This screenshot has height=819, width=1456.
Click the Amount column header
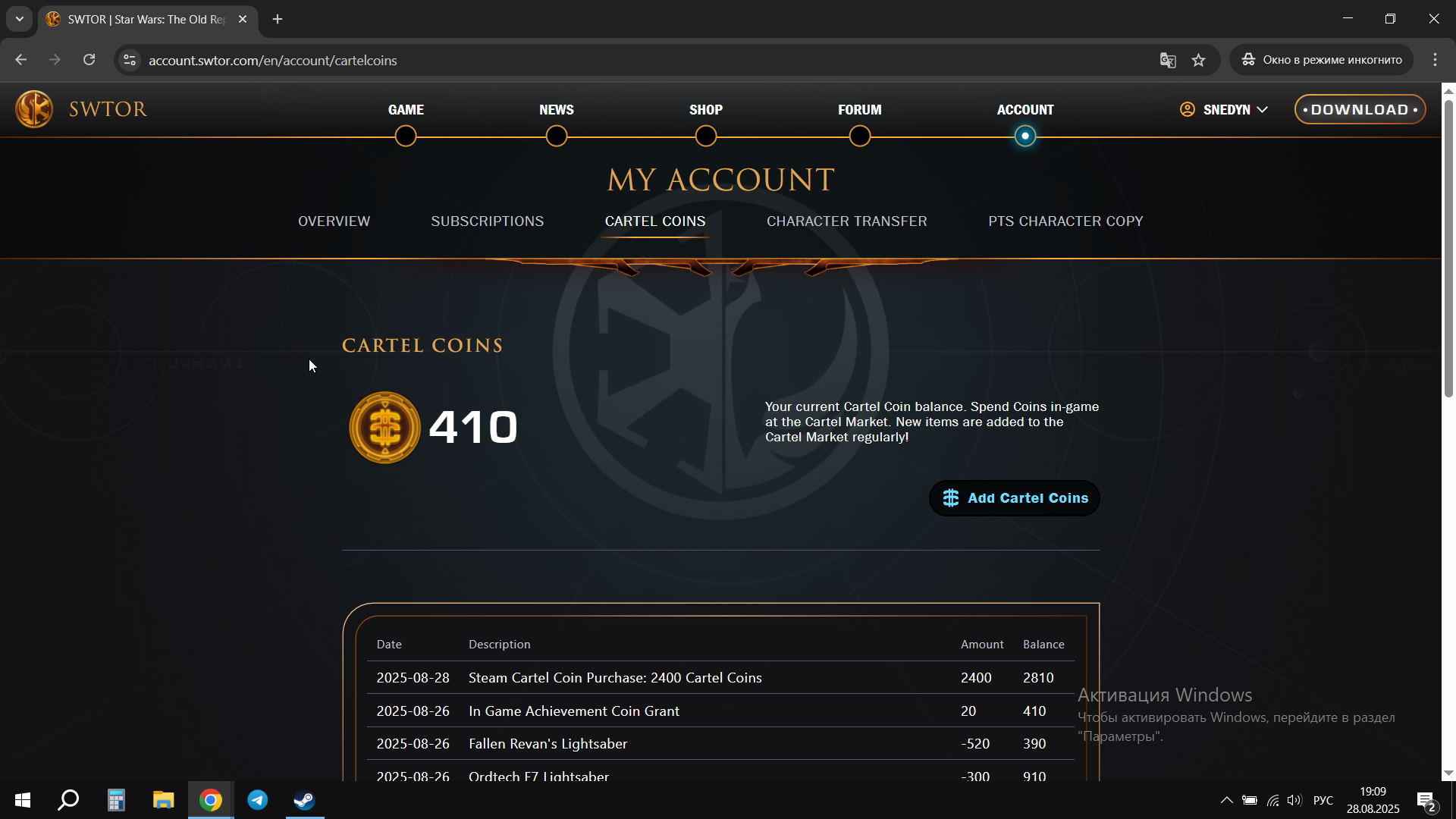click(982, 645)
